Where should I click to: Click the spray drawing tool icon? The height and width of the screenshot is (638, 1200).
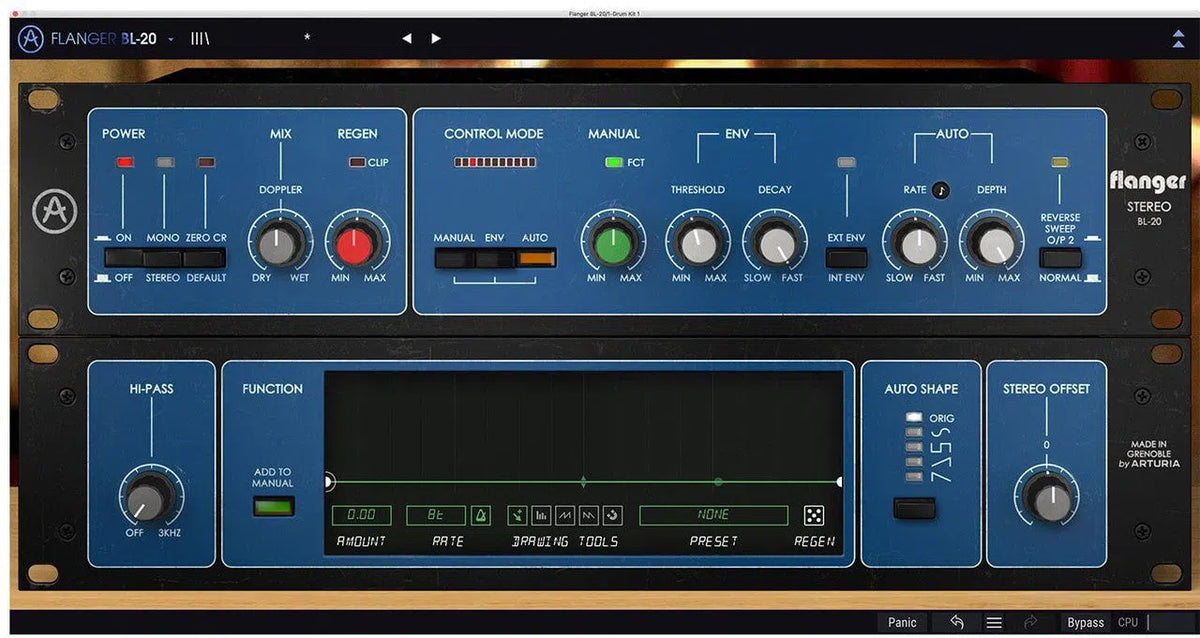(611, 515)
